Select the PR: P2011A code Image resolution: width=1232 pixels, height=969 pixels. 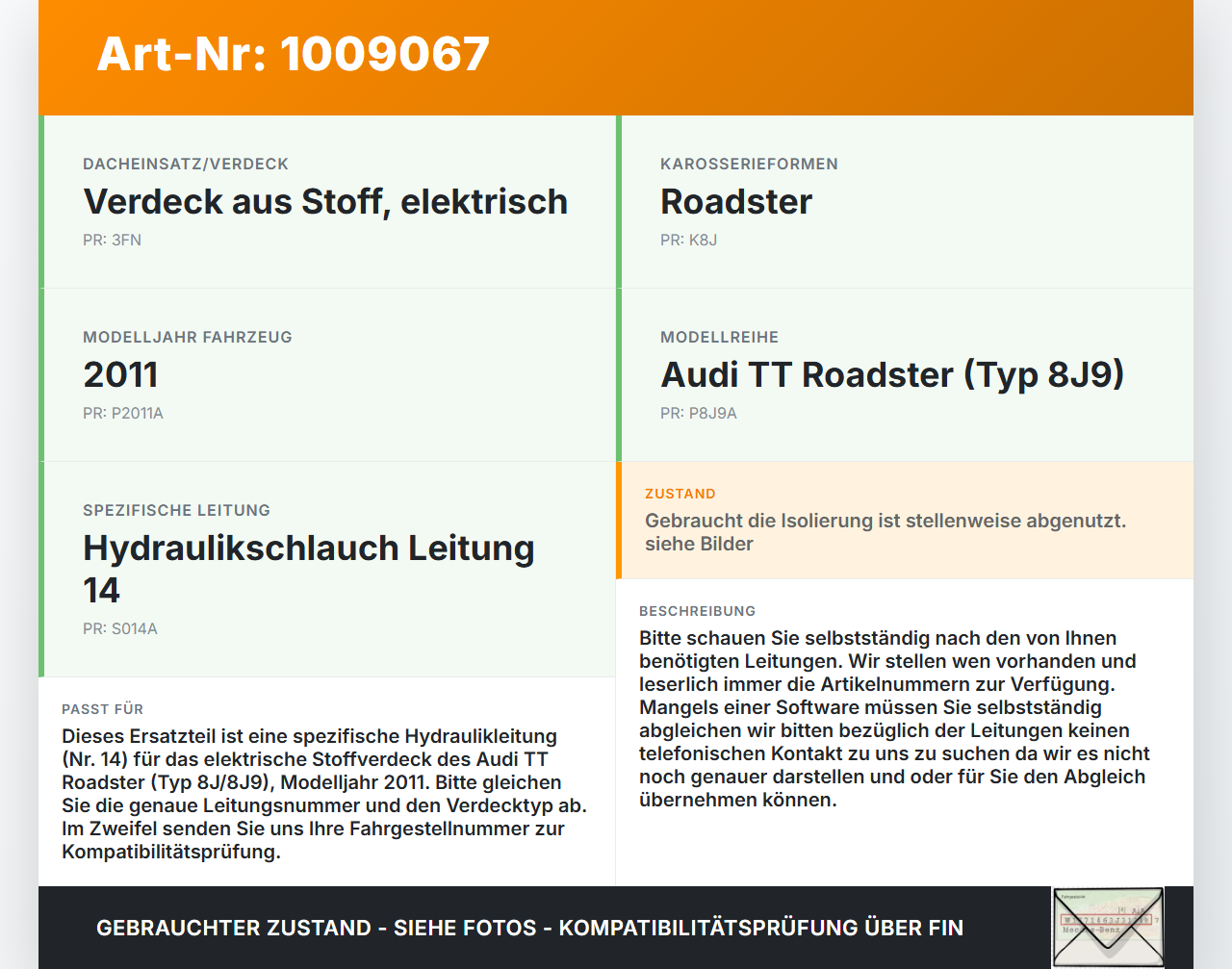pos(123,413)
